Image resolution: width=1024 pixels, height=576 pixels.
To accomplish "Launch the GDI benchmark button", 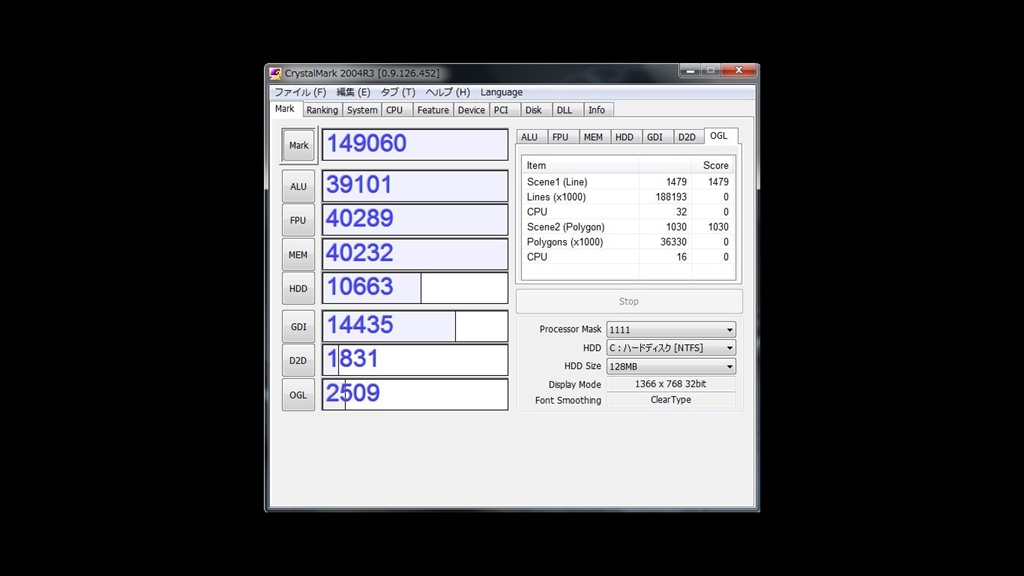I will pos(298,327).
